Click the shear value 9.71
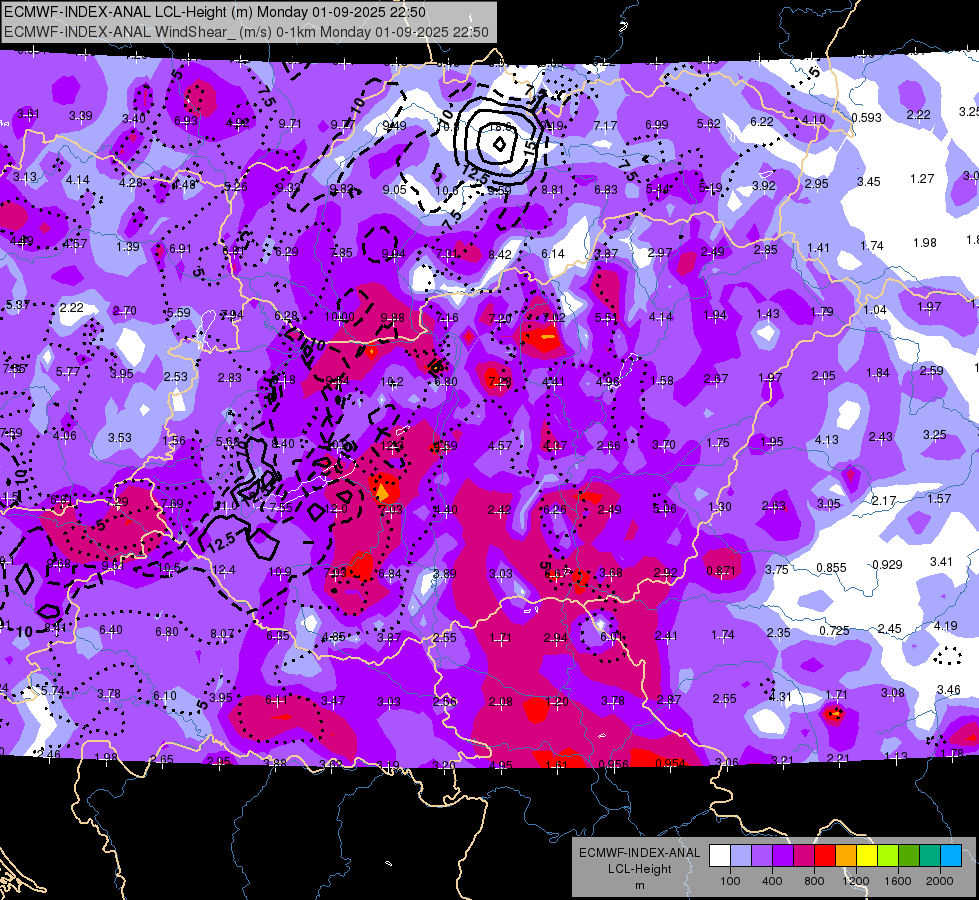The height and width of the screenshot is (900, 979). click(x=290, y=124)
